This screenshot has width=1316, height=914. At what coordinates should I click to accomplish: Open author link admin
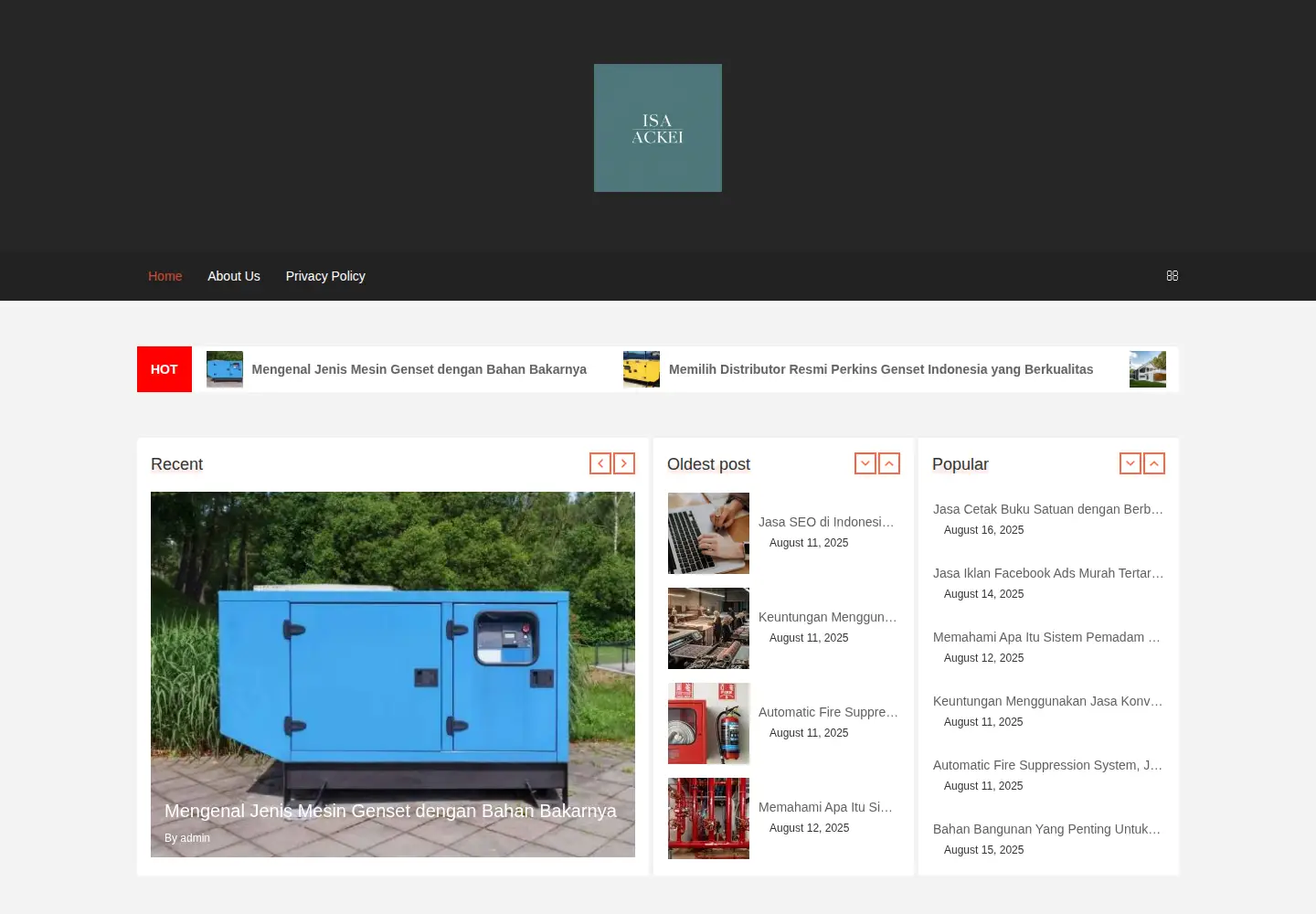[195, 838]
